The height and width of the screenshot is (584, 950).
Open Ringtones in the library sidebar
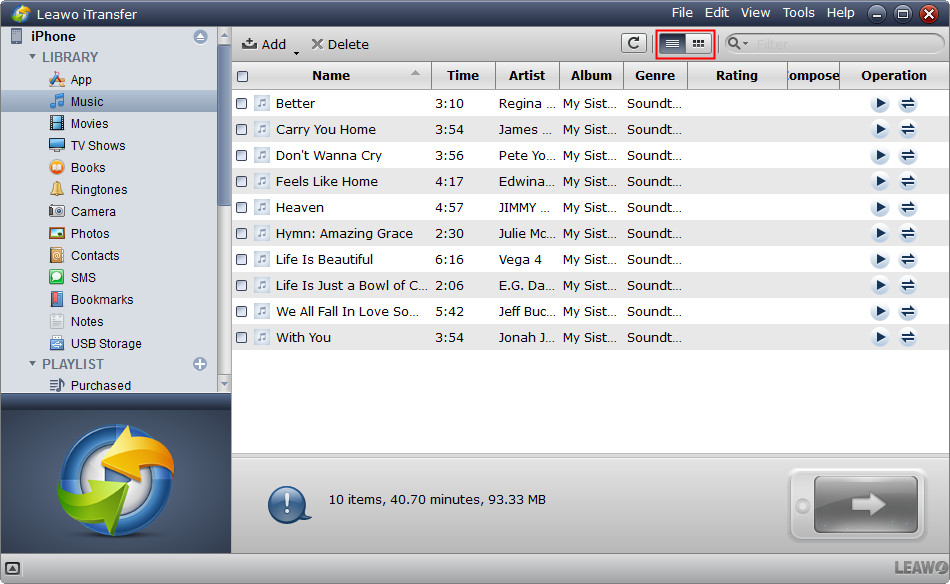[x=98, y=190]
